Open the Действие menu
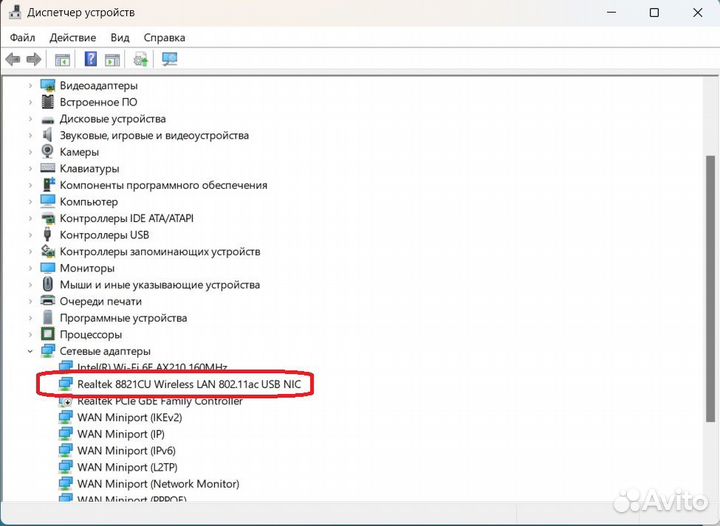 click(73, 38)
